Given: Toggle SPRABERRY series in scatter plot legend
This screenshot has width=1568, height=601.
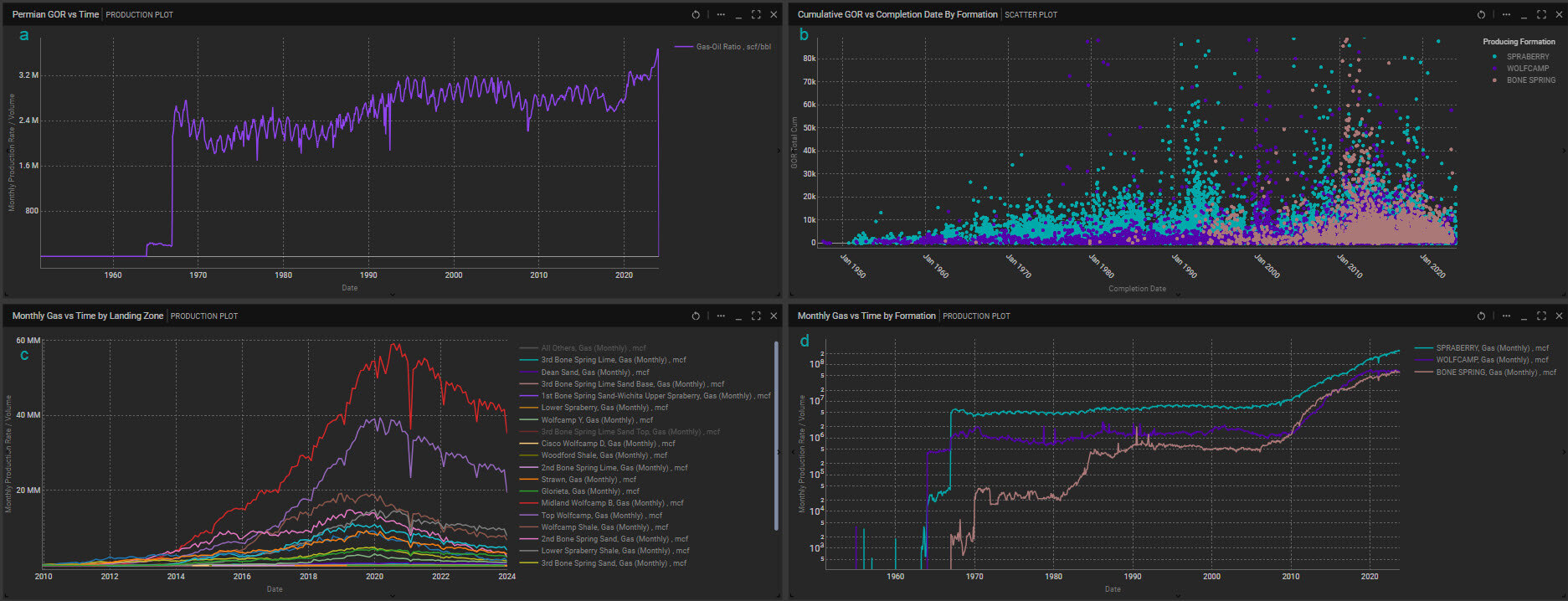Looking at the screenshot, I should pos(1527,57).
